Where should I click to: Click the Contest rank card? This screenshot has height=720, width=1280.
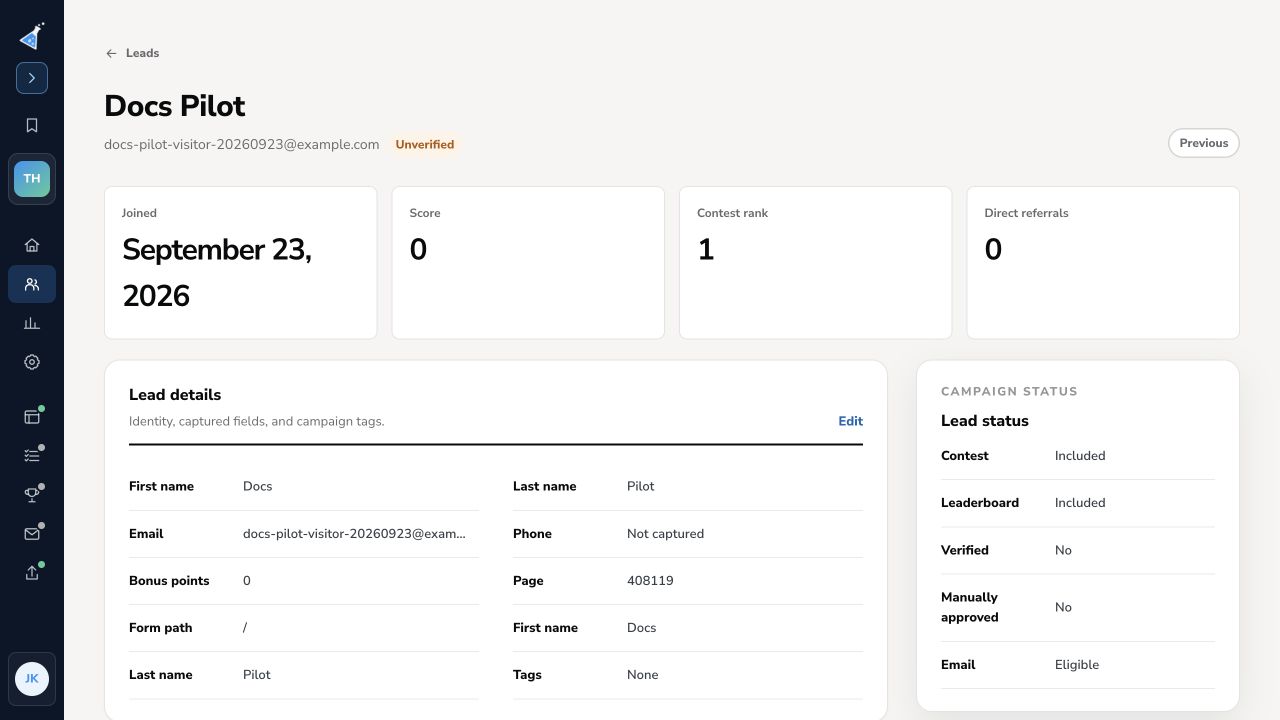coord(816,262)
